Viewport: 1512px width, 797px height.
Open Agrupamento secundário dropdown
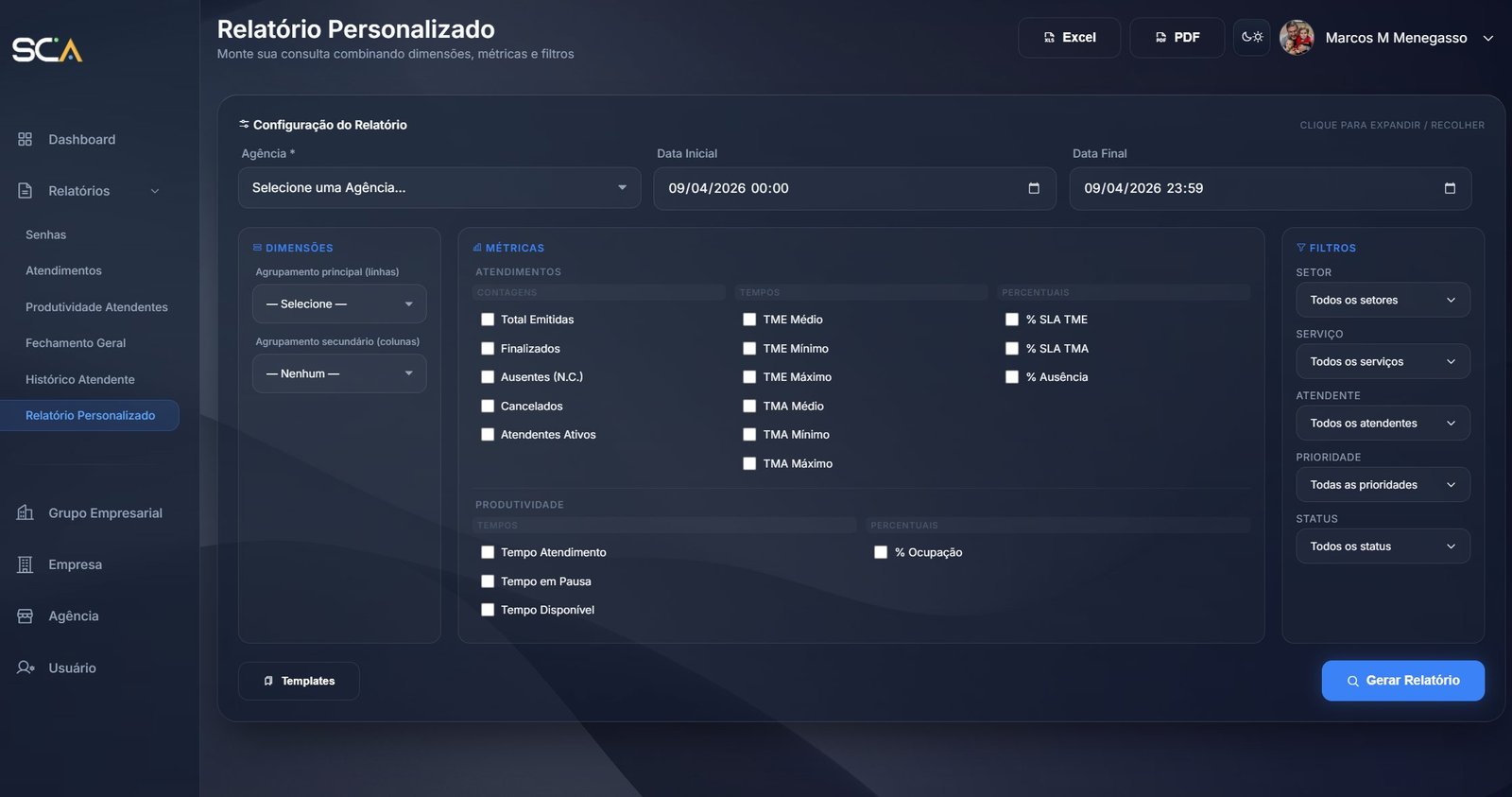pyautogui.click(x=339, y=373)
